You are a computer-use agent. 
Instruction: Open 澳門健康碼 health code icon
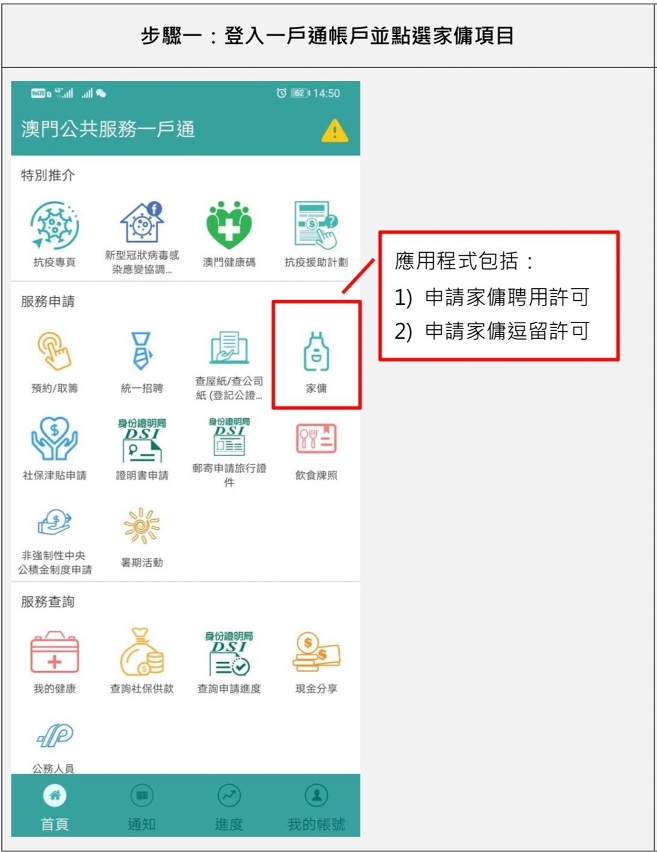point(229,225)
